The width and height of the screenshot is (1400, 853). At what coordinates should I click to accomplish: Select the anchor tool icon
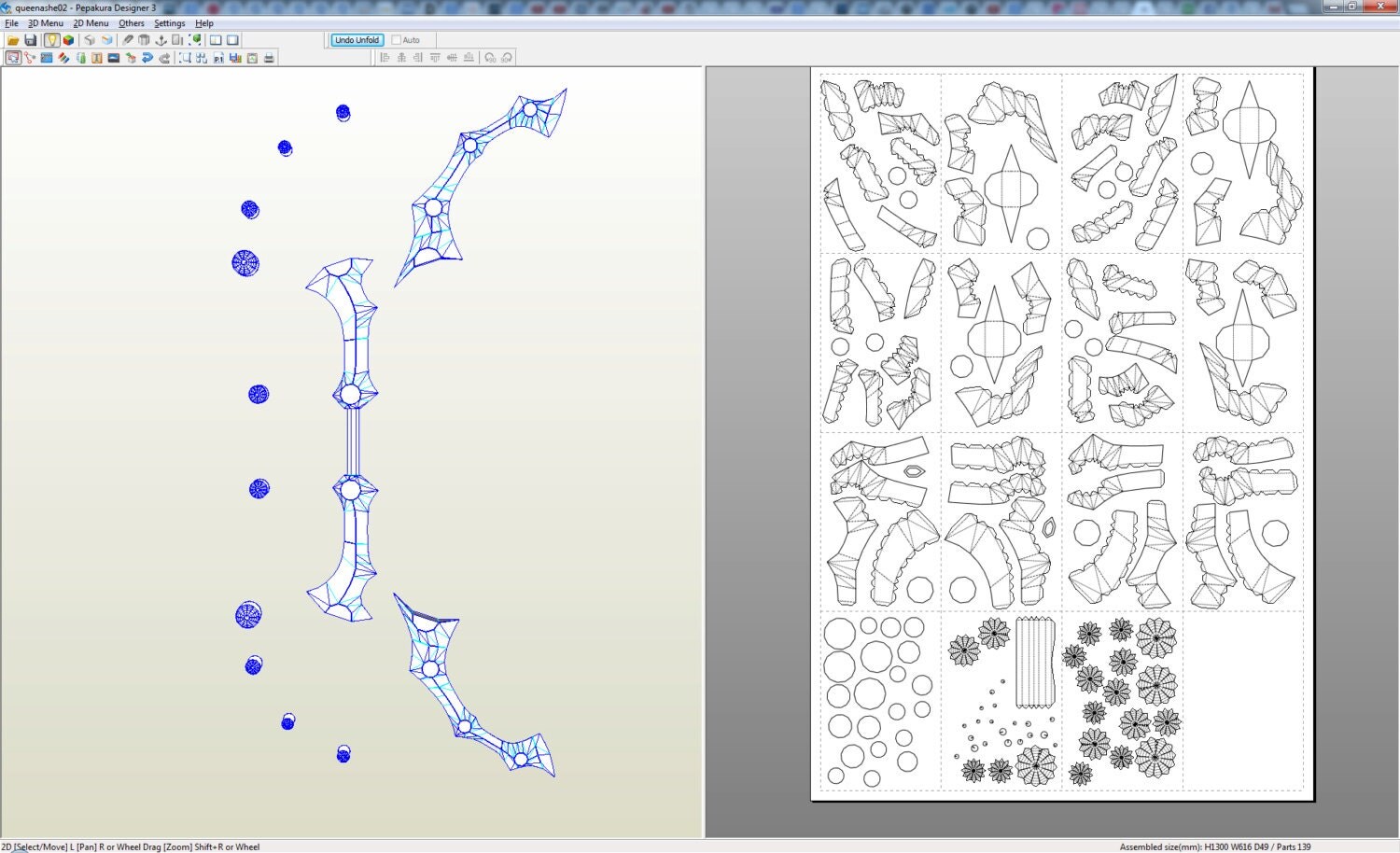[161, 40]
